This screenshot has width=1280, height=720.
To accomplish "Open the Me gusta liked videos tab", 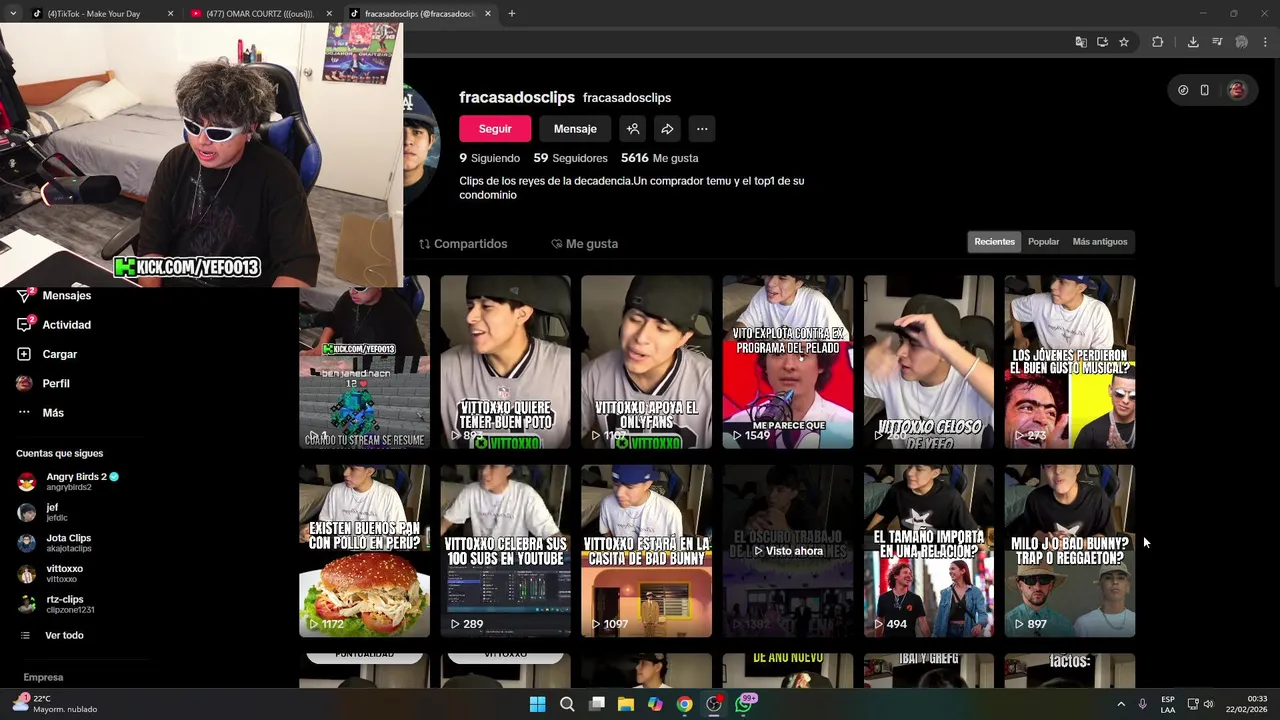I will [585, 244].
